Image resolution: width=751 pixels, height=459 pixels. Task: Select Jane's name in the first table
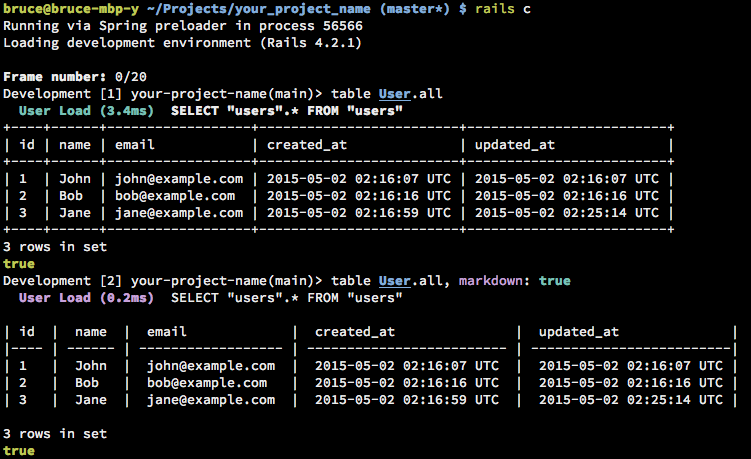(x=75, y=213)
